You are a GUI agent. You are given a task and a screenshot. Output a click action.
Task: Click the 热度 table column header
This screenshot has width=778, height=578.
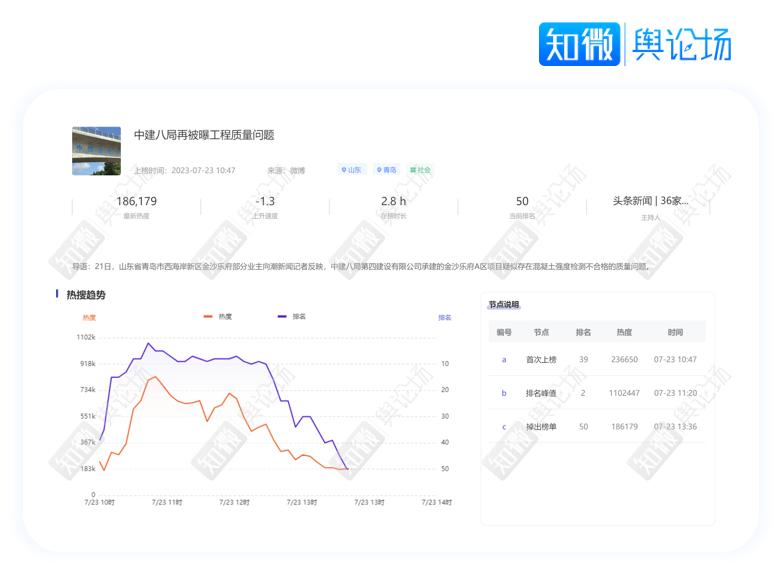point(624,331)
